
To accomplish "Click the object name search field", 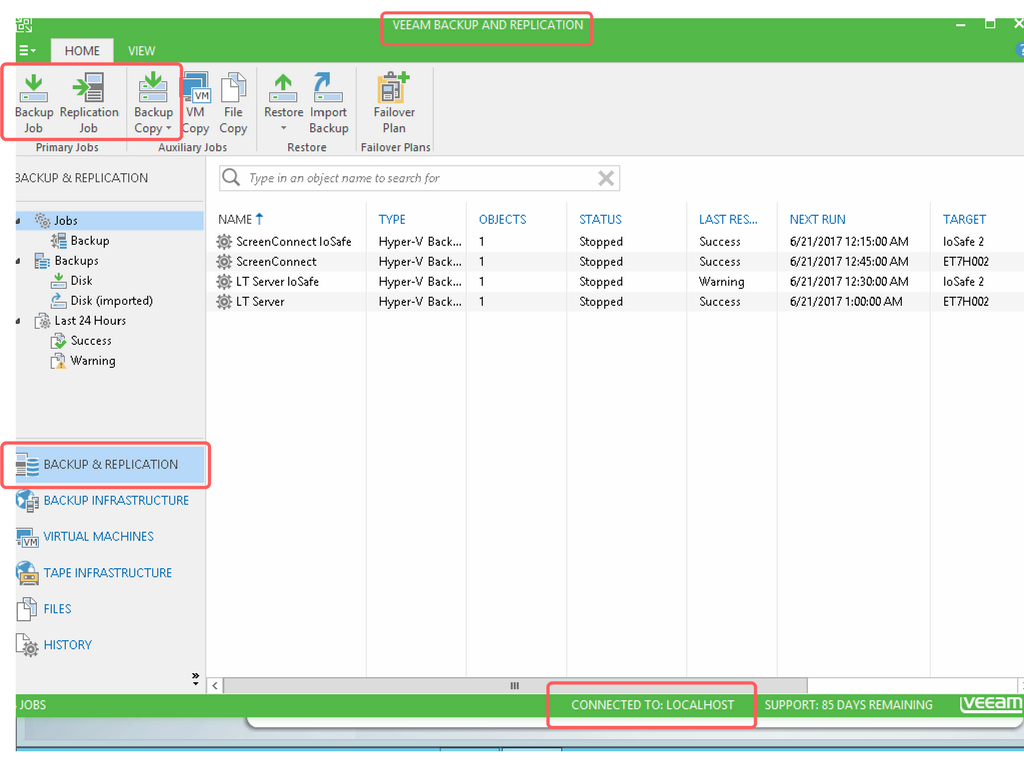I will [x=410, y=178].
